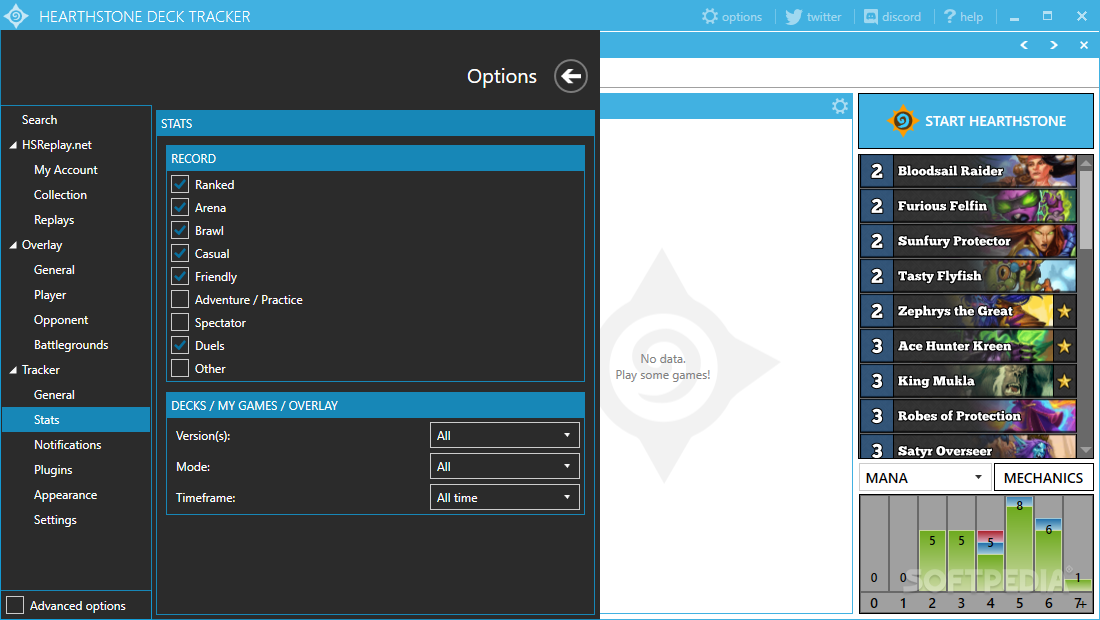Enable the Other record checkbox
Screen dimensions: 1100x620
pos(180,368)
